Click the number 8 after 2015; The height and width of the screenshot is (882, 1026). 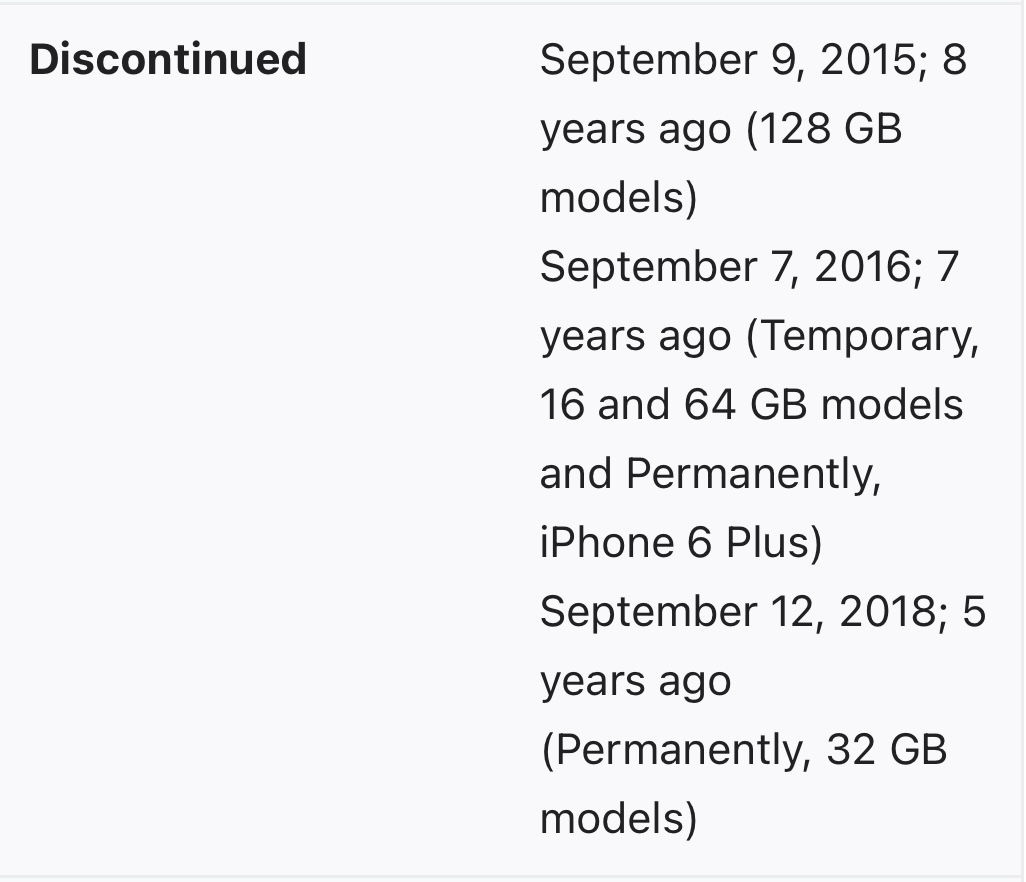click(x=953, y=60)
